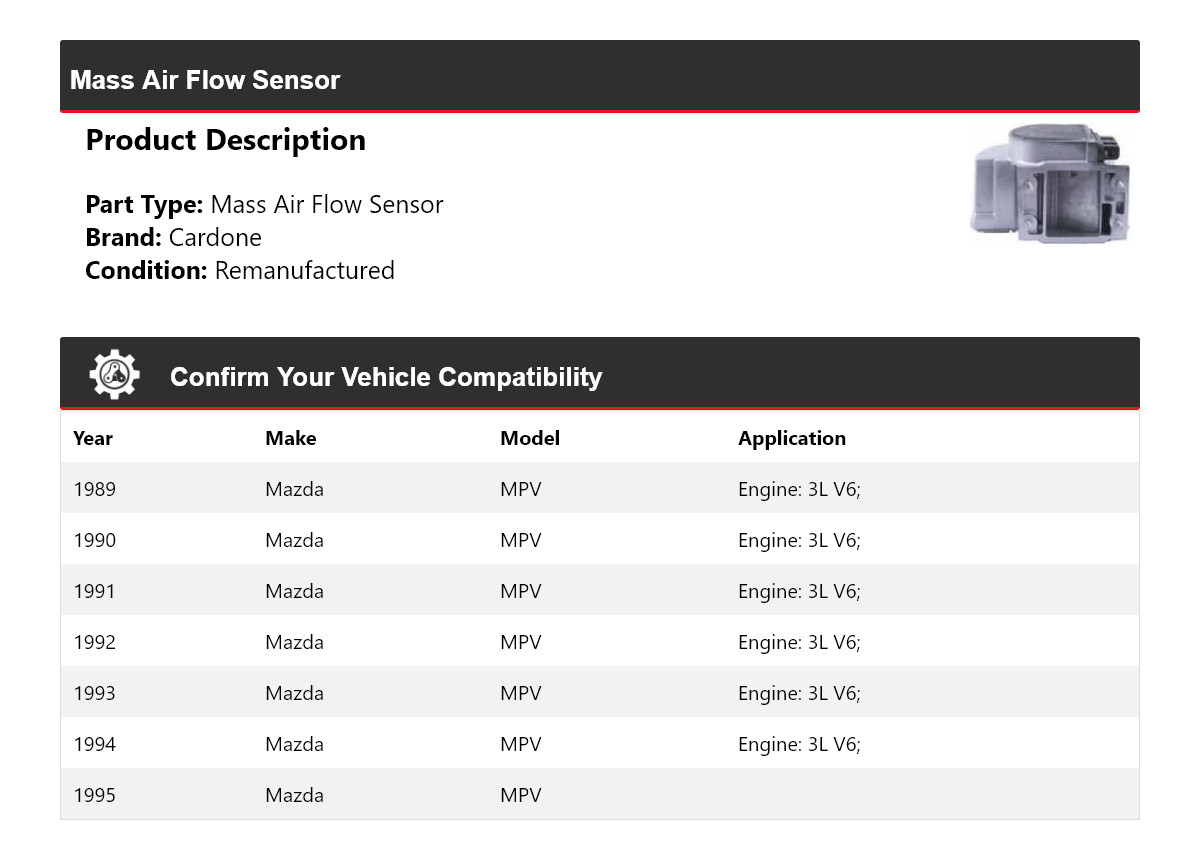Click the 1989 year row cell
Viewport: 1200px width, 860px height.
click(x=95, y=489)
